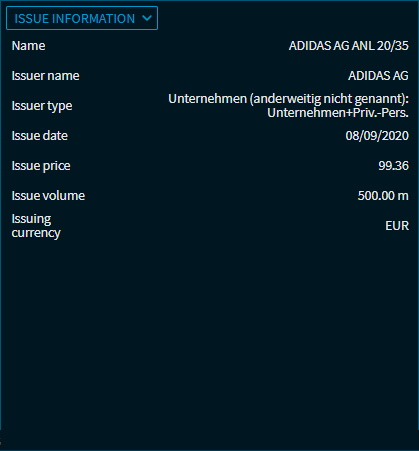Click the ISSUE INFORMATION heading text

coord(75,18)
